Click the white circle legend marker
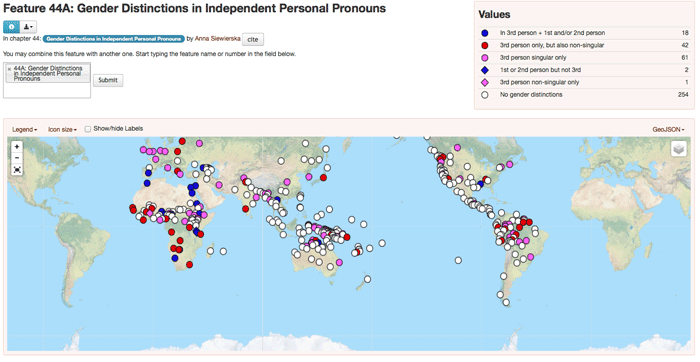700x362 pixels. (485, 95)
